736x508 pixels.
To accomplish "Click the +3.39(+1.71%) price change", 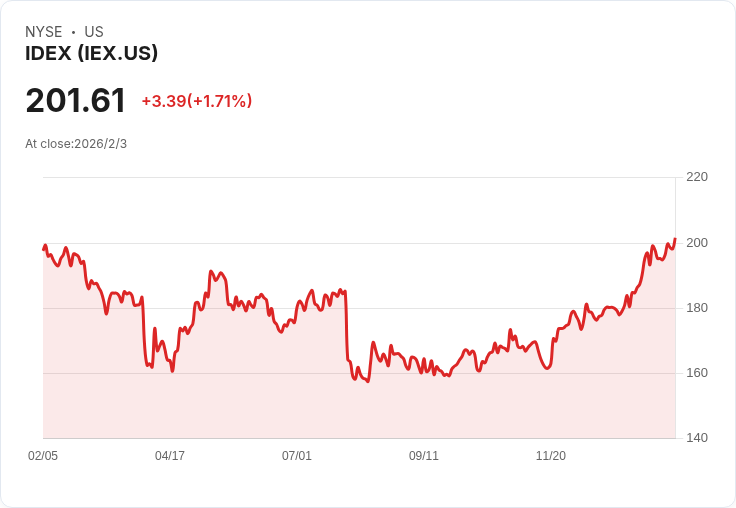I will tap(197, 101).
